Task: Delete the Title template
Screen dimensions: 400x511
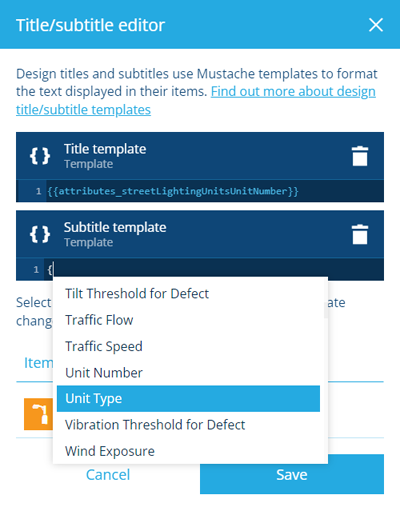Action: [x=360, y=156]
